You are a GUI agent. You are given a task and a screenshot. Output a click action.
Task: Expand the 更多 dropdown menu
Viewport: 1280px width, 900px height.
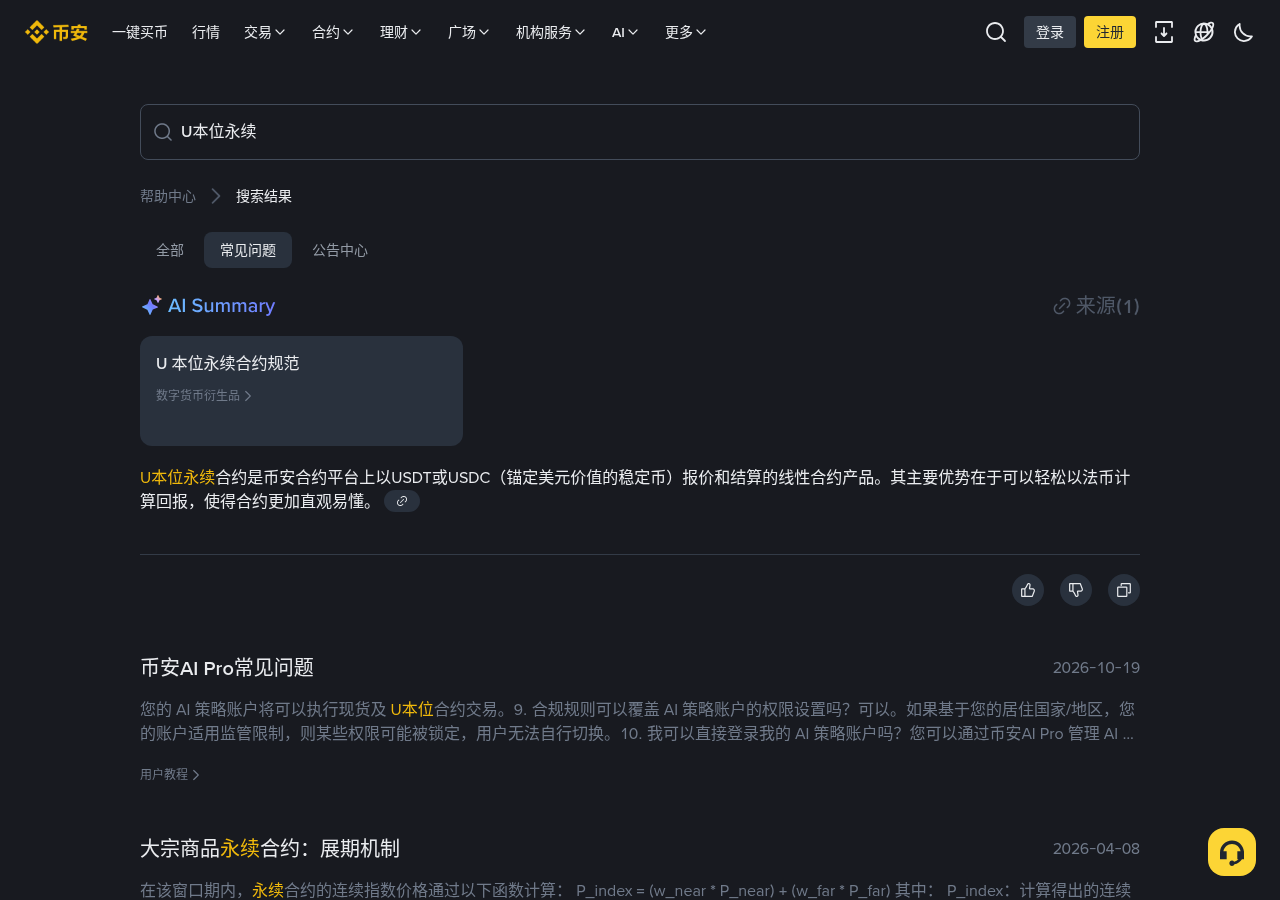click(686, 32)
